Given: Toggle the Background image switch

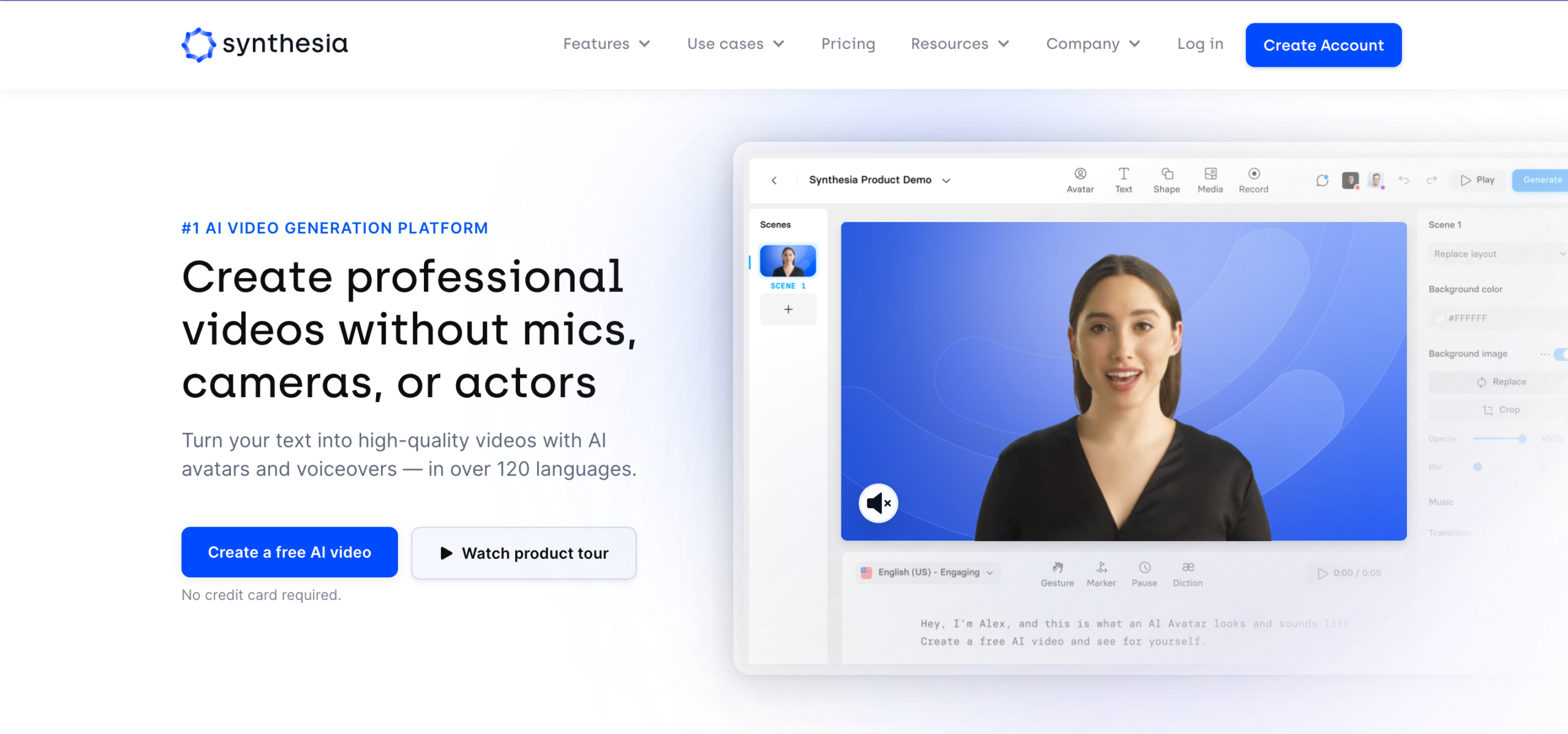Looking at the screenshot, I should (x=1561, y=354).
